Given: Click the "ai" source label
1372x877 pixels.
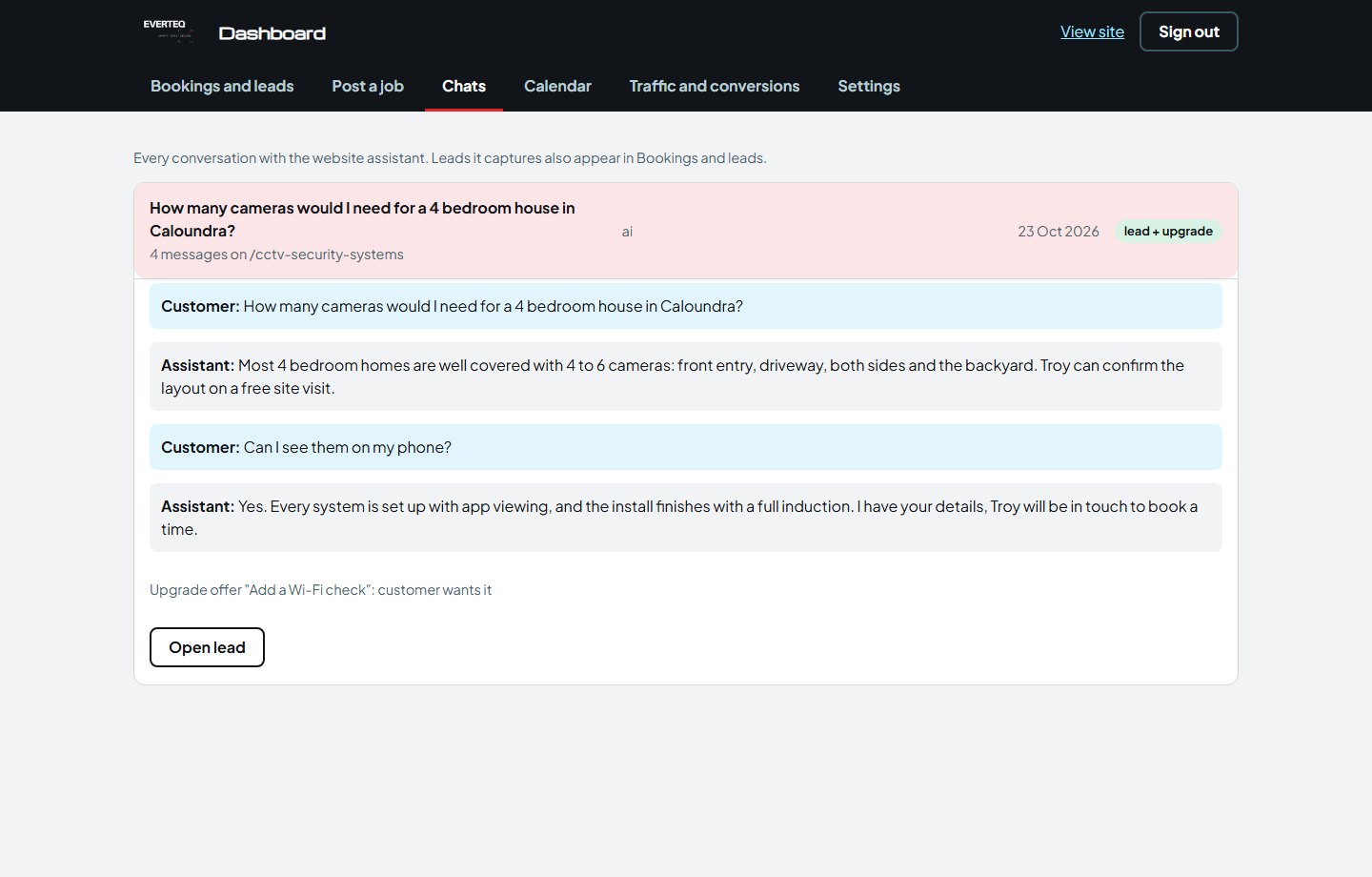Looking at the screenshot, I should [627, 231].
